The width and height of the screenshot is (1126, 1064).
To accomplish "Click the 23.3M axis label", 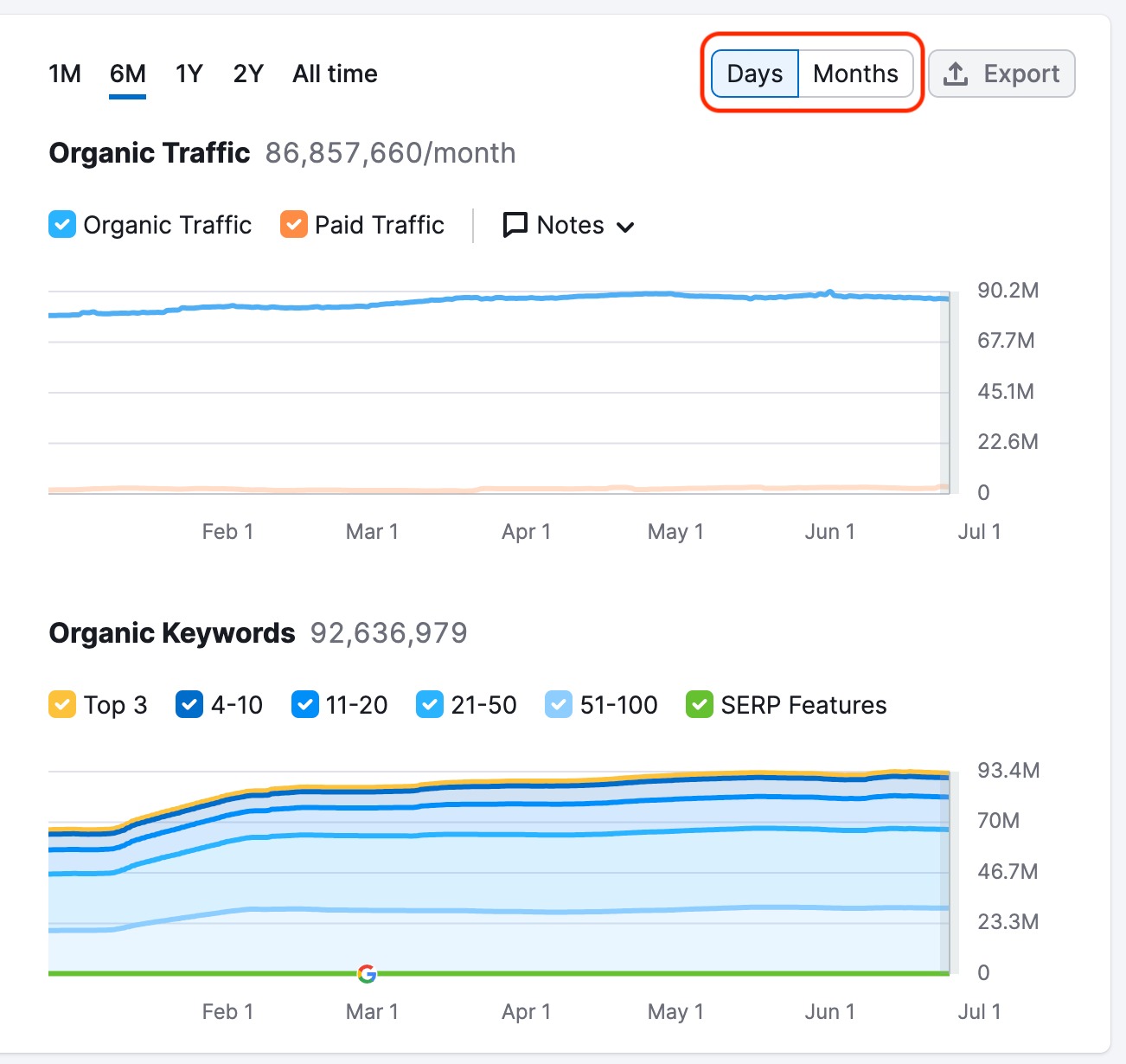I will point(1008,922).
